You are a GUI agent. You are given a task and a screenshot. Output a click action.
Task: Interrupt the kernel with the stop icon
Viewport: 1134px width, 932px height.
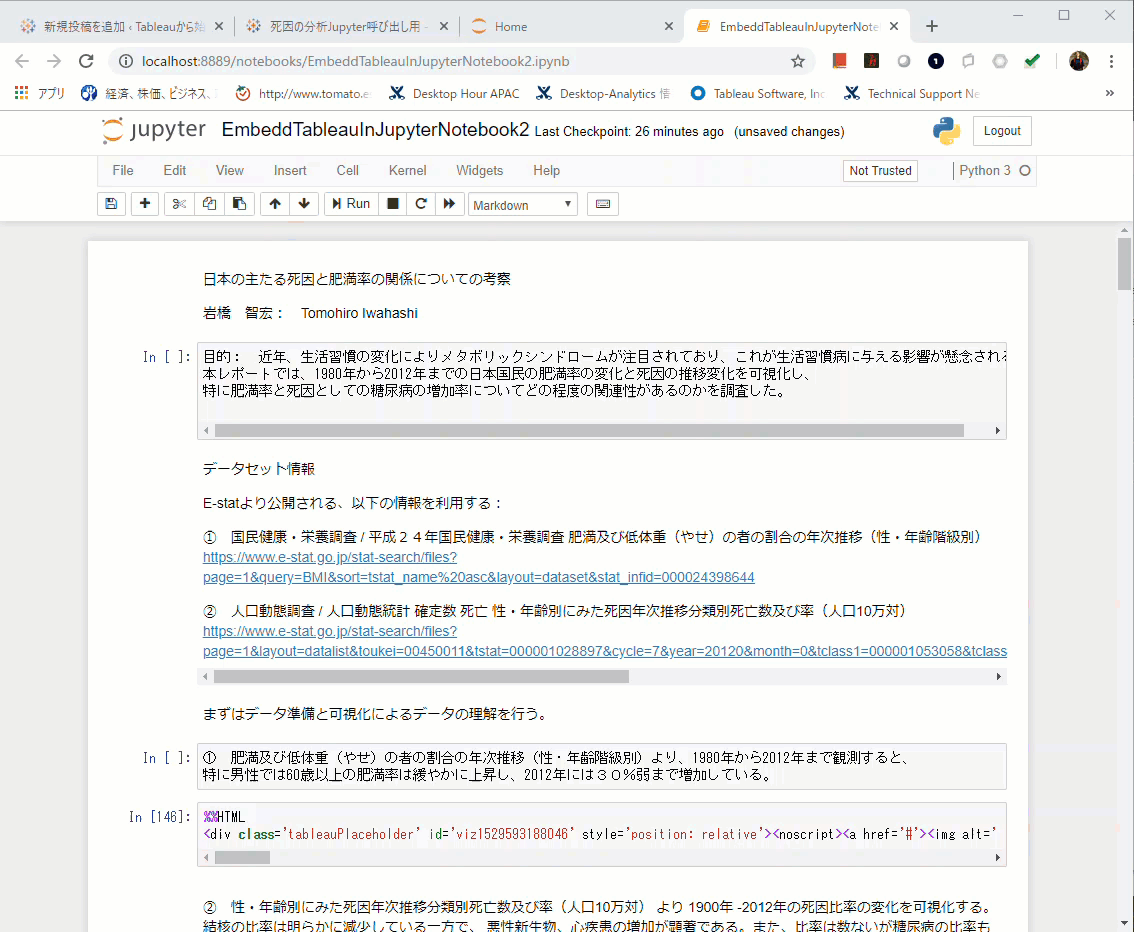click(393, 204)
